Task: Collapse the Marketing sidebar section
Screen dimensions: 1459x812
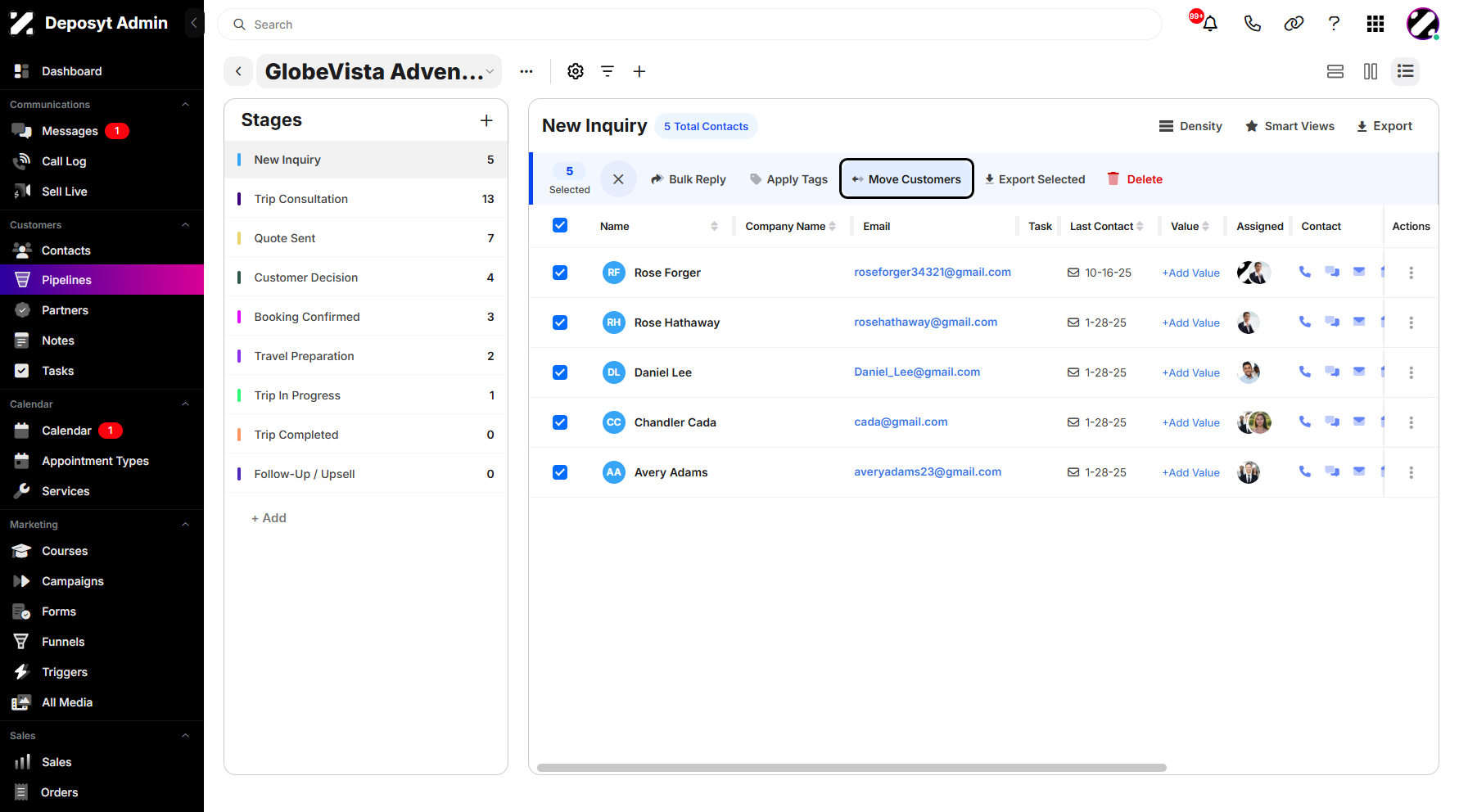Action: coord(186,525)
